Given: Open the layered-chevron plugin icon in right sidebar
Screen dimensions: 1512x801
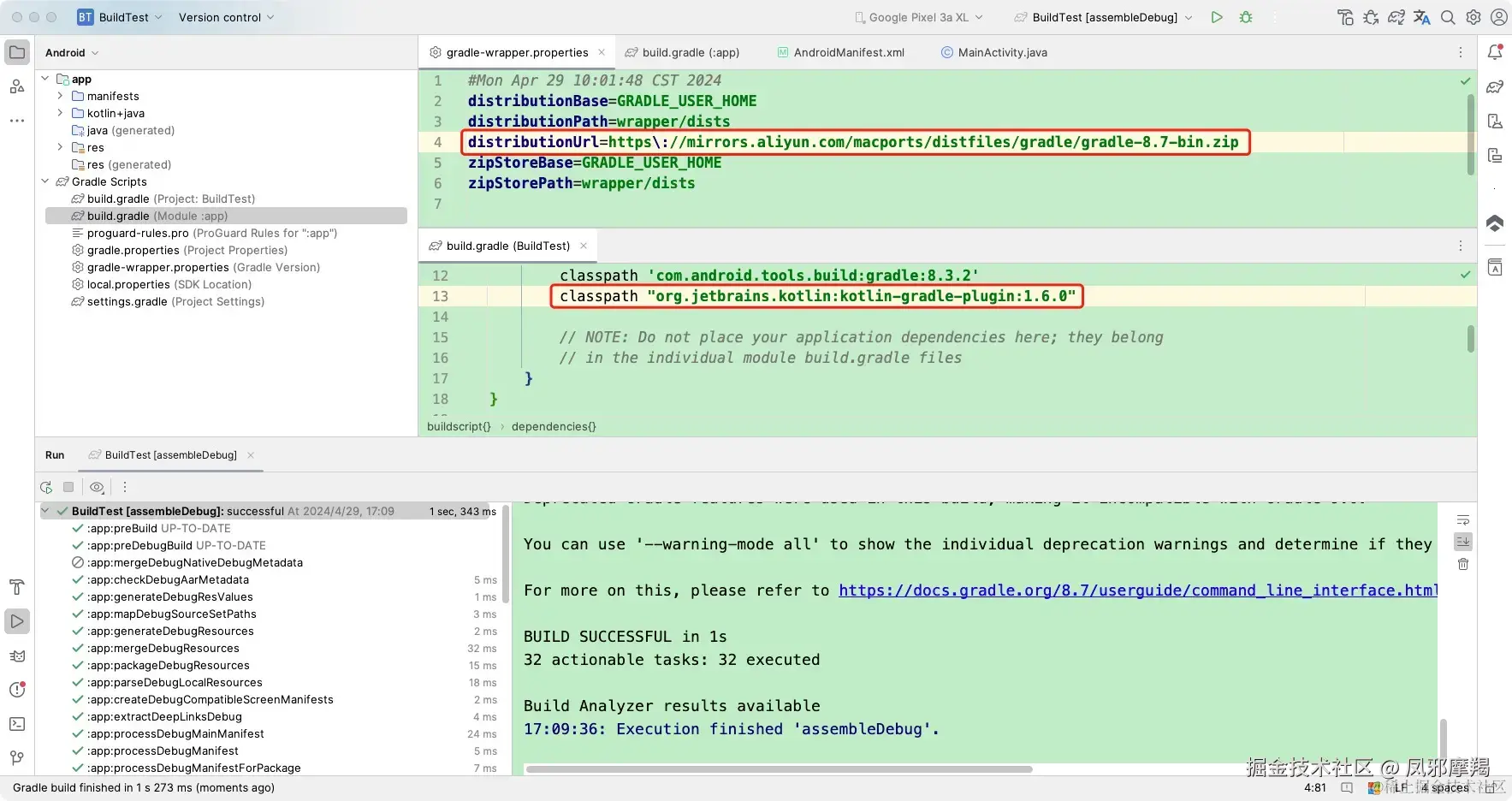Looking at the screenshot, I should point(1495,223).
